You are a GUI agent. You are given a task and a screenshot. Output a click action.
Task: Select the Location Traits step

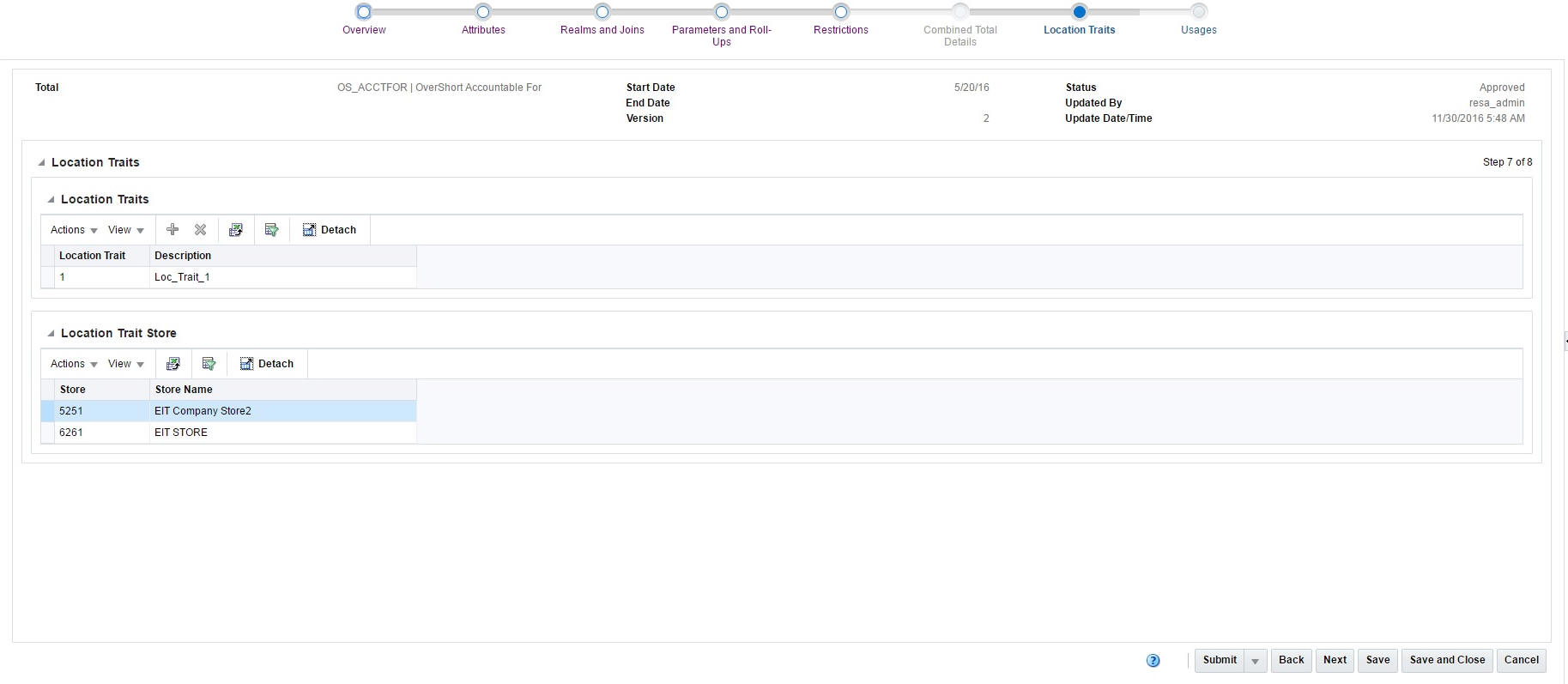pyautogui.click(x=1080, y=30)
